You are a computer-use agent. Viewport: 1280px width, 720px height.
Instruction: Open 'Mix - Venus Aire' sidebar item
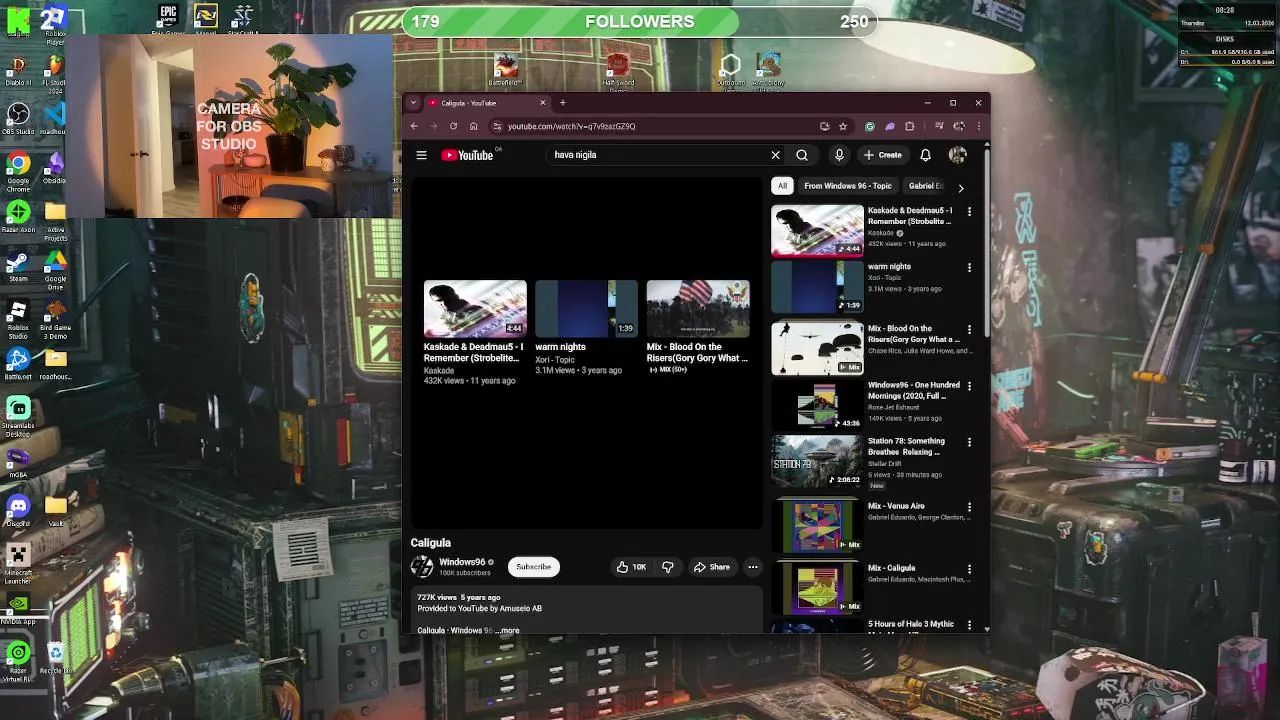pos(871,524)
